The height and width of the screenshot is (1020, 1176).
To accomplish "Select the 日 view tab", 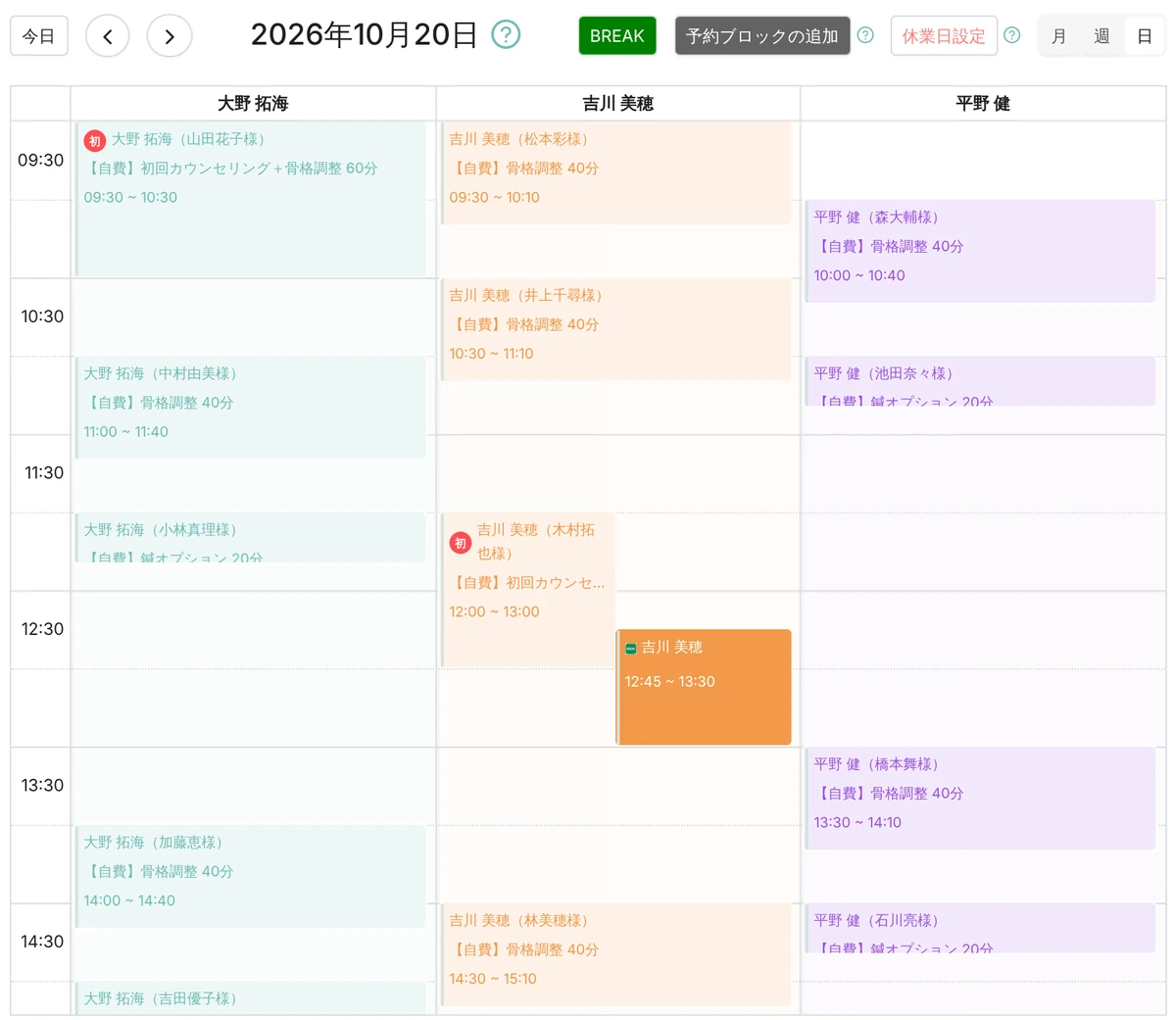I will coord(1144,36).
